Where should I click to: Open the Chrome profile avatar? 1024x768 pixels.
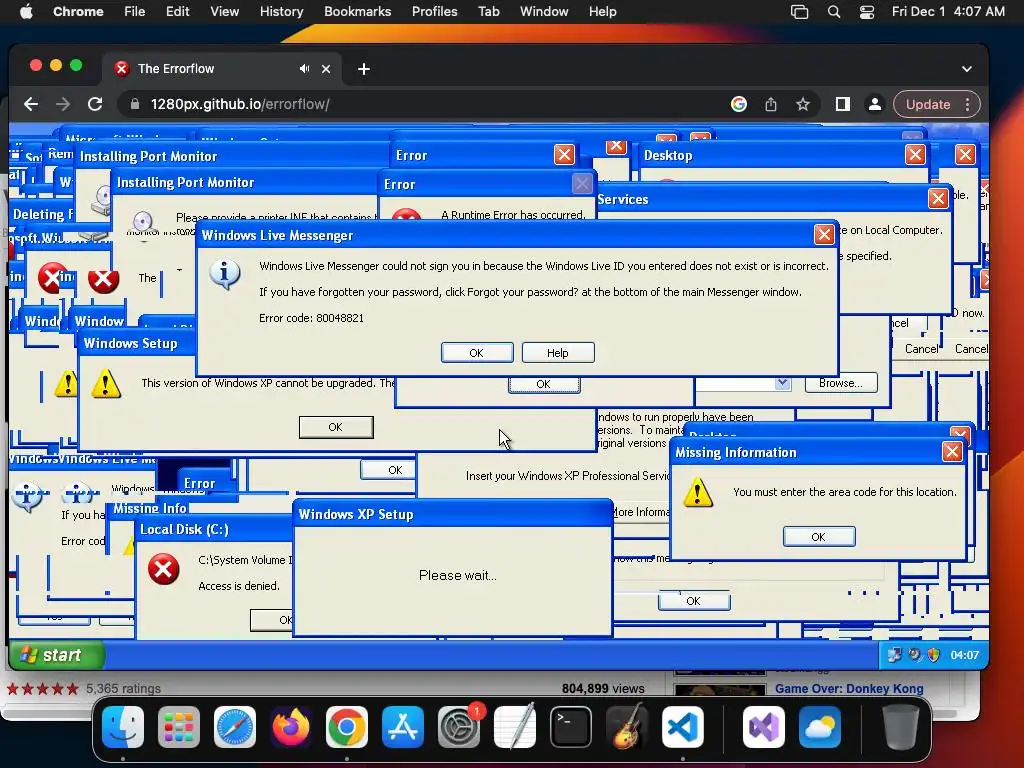[874, 104]
